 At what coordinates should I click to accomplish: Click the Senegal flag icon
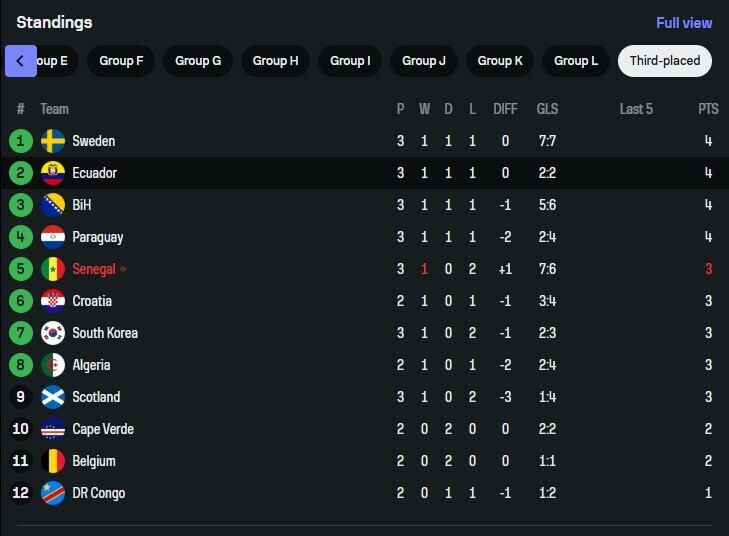click(53, 269)
